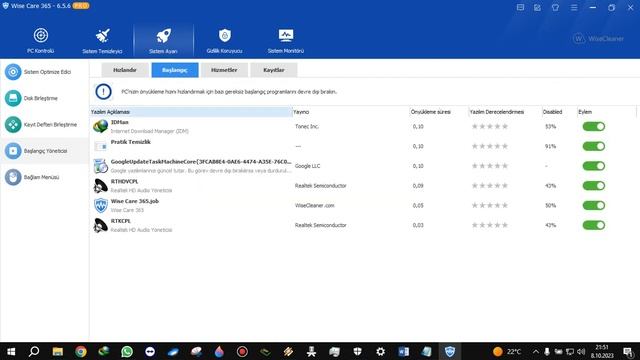Click the WiseCleaner logo link

pyautogui.click(x=598, y=39)
